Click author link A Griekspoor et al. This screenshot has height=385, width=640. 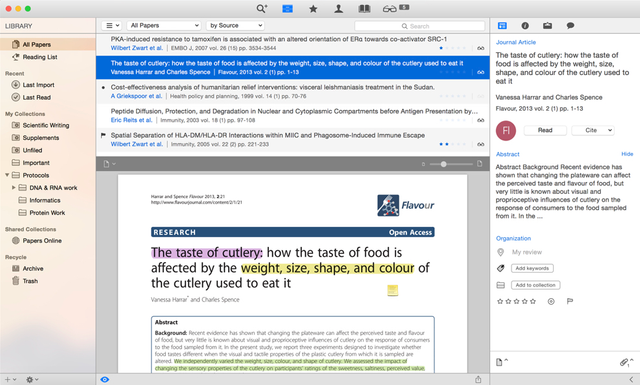point(136,96)
